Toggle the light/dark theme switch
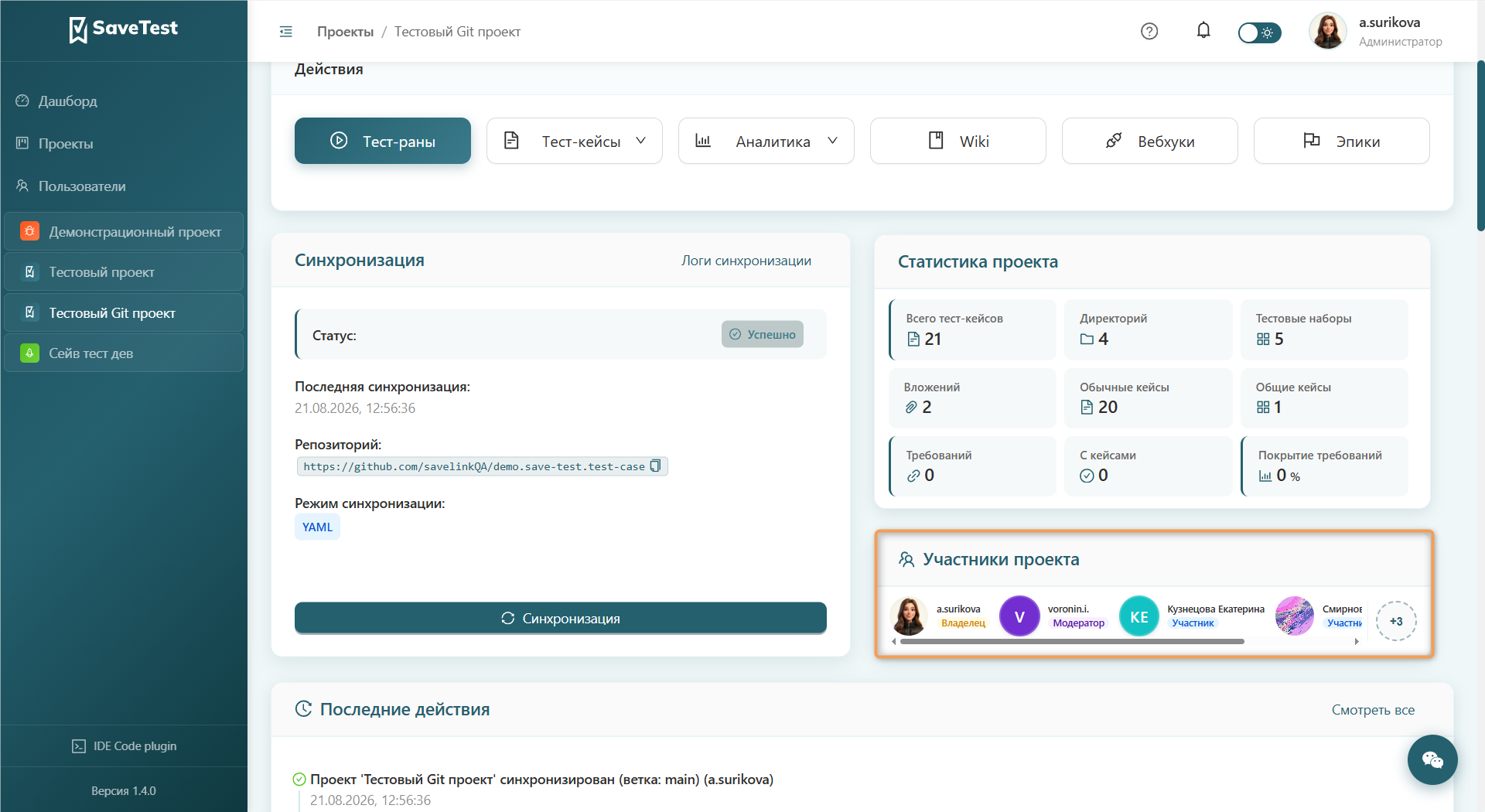1485x812 pixels. point(1259,32)
